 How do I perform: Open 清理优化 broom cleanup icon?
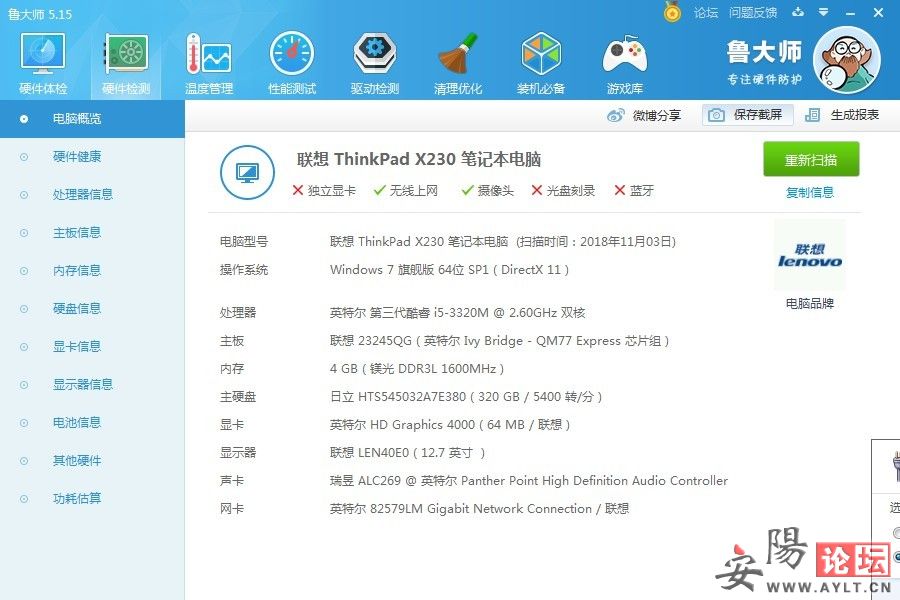[457, 63]
